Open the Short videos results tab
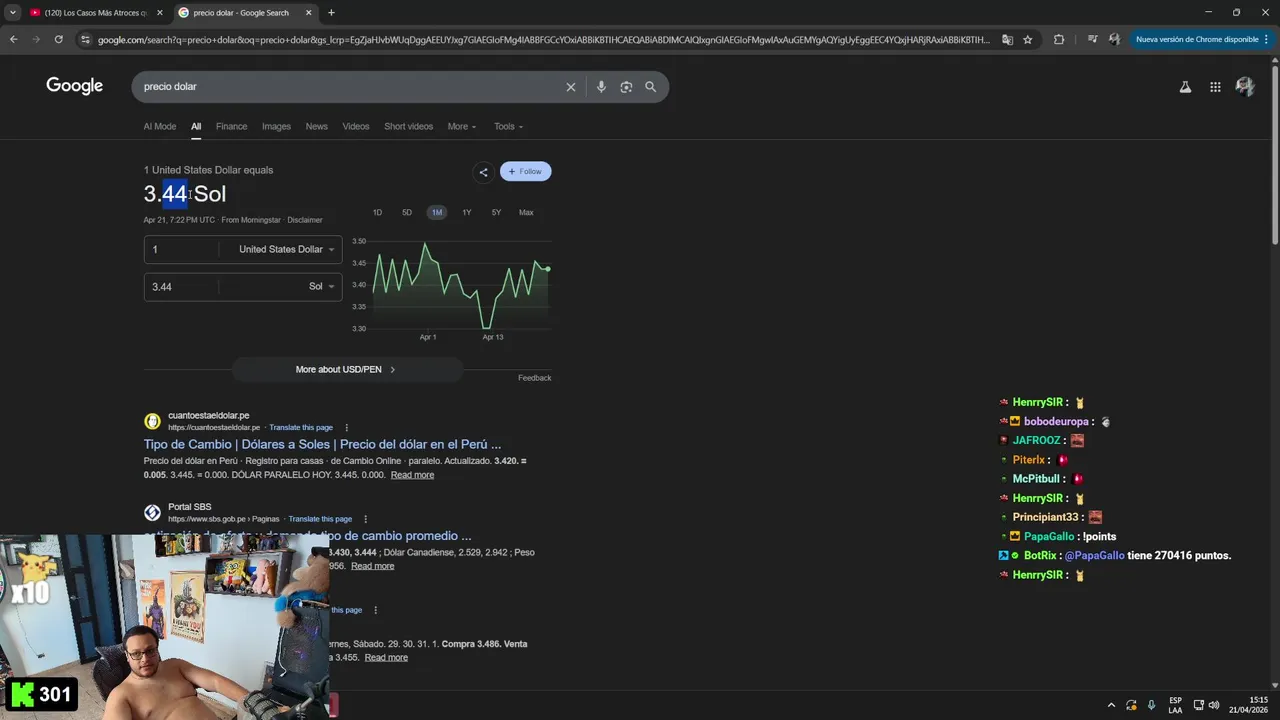The width and height of the screenshot is (1280, 720). click(x=408, y=126)
